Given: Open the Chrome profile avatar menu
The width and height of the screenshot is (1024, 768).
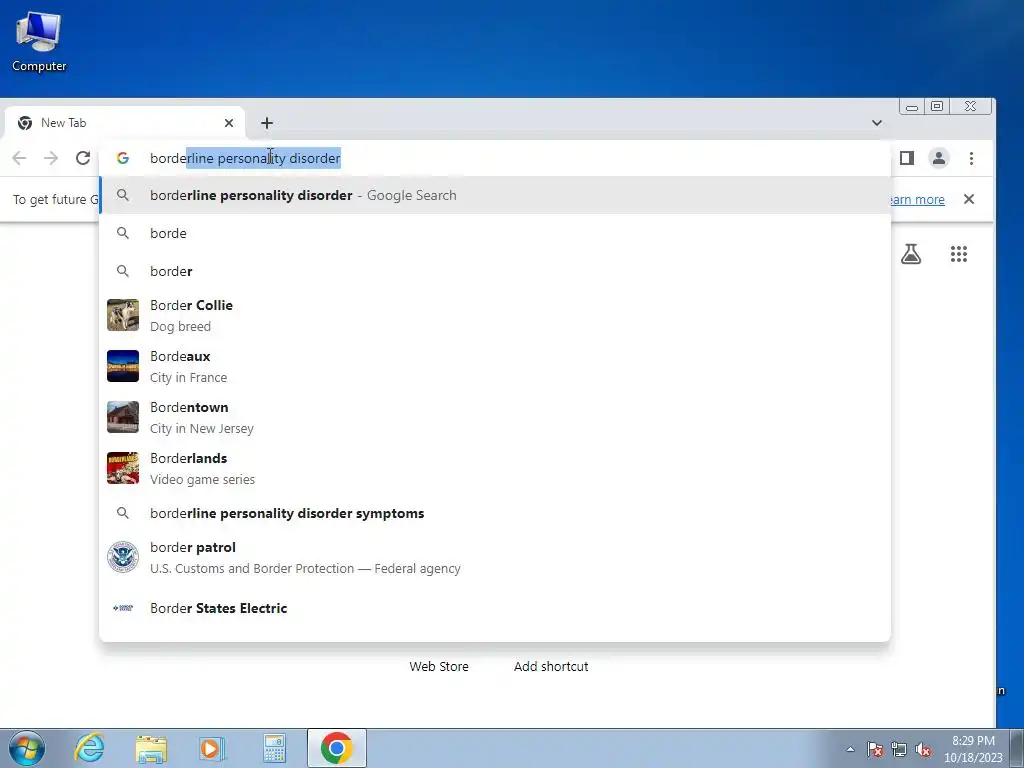Looking at the screenshot, I should pyautogui.click(x=939, y=158).
